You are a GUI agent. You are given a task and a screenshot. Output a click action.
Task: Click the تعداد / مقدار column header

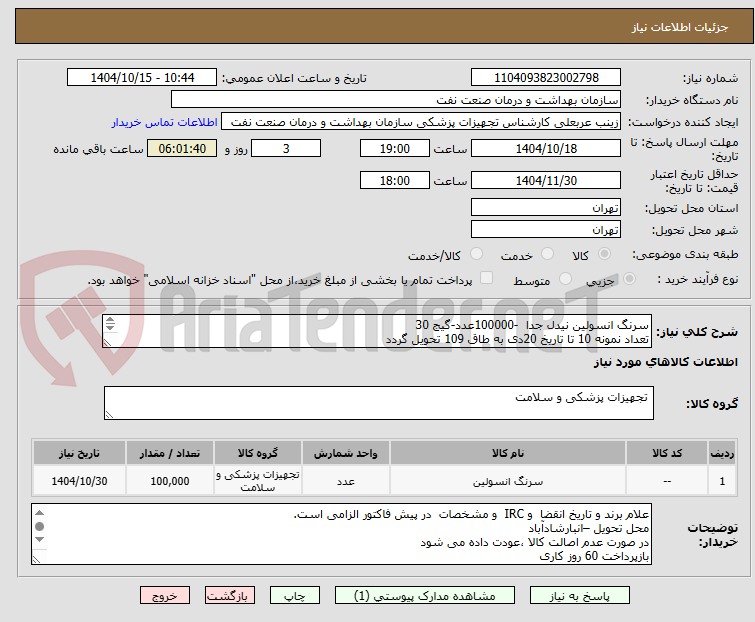pos(170,453)
